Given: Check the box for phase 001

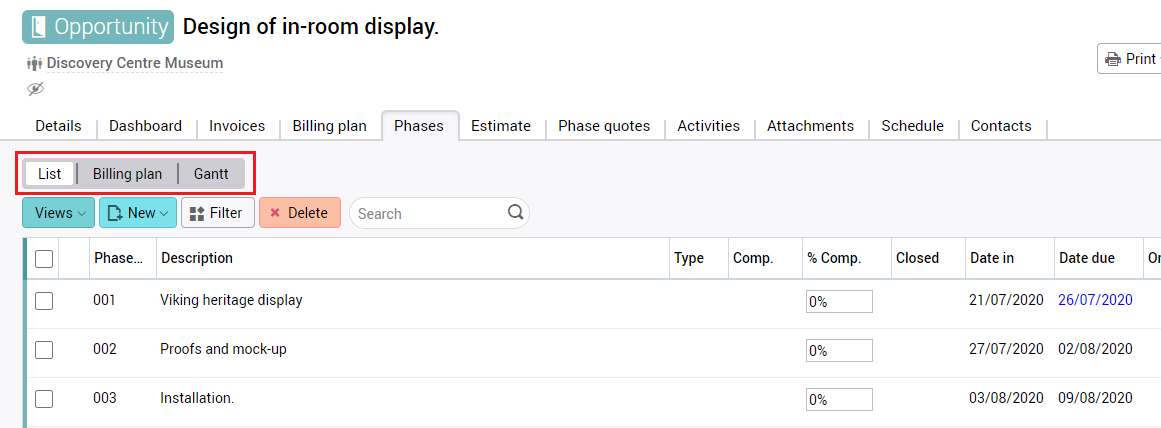Looking at the screenshot, I should point(44,301).
